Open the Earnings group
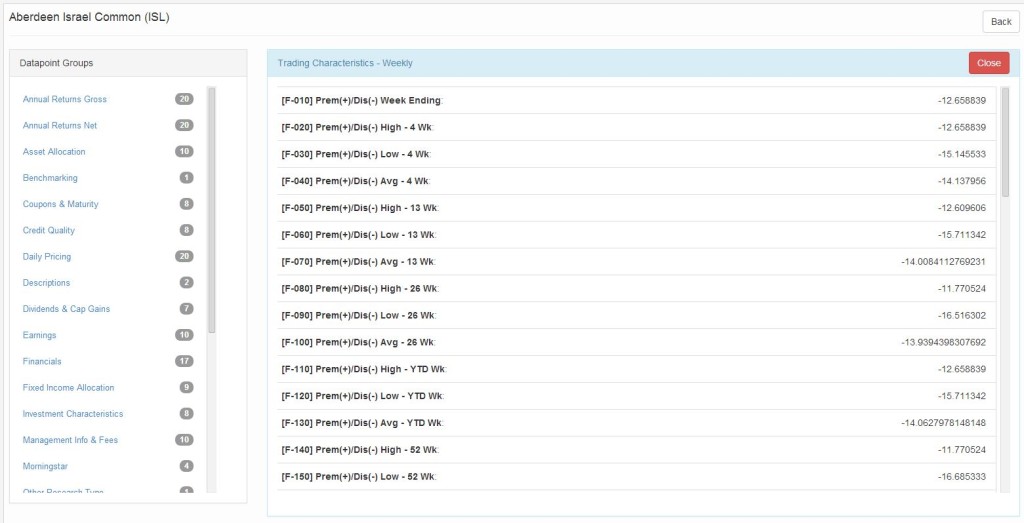The width and height of the screenshot is (1024, 523). tap(40, 335)
